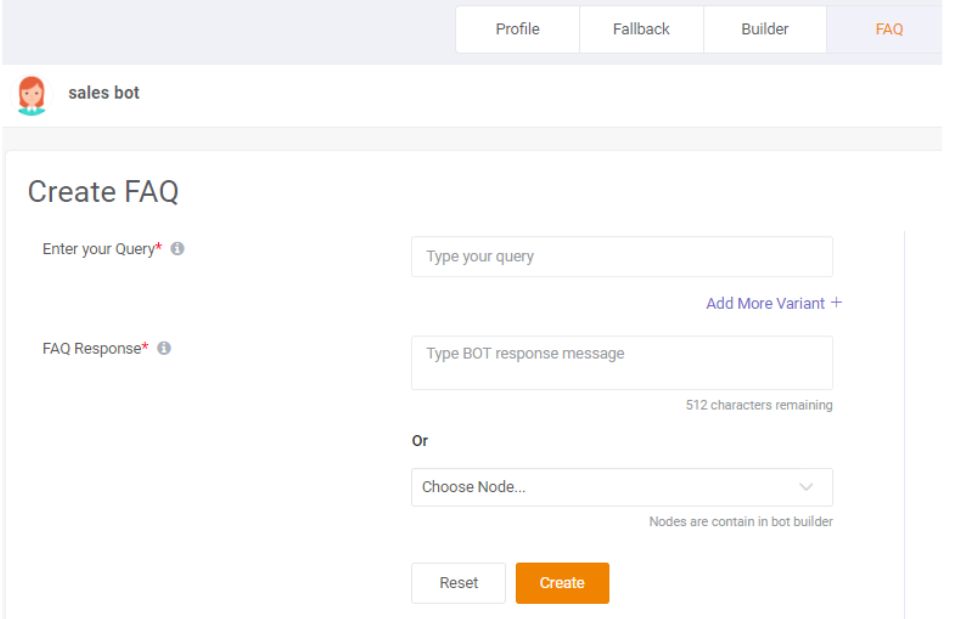Click the Create FAQ heading

coord(103,192)
